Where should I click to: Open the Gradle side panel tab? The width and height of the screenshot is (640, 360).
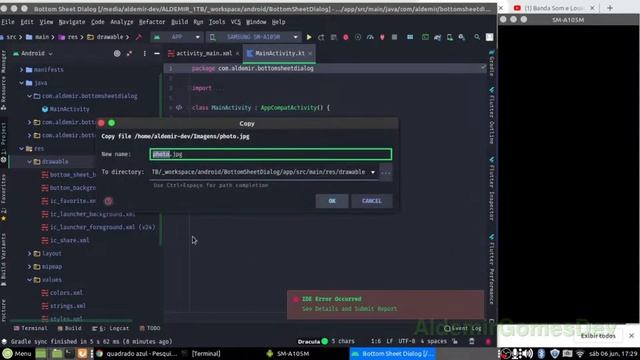tap(492, 63)
